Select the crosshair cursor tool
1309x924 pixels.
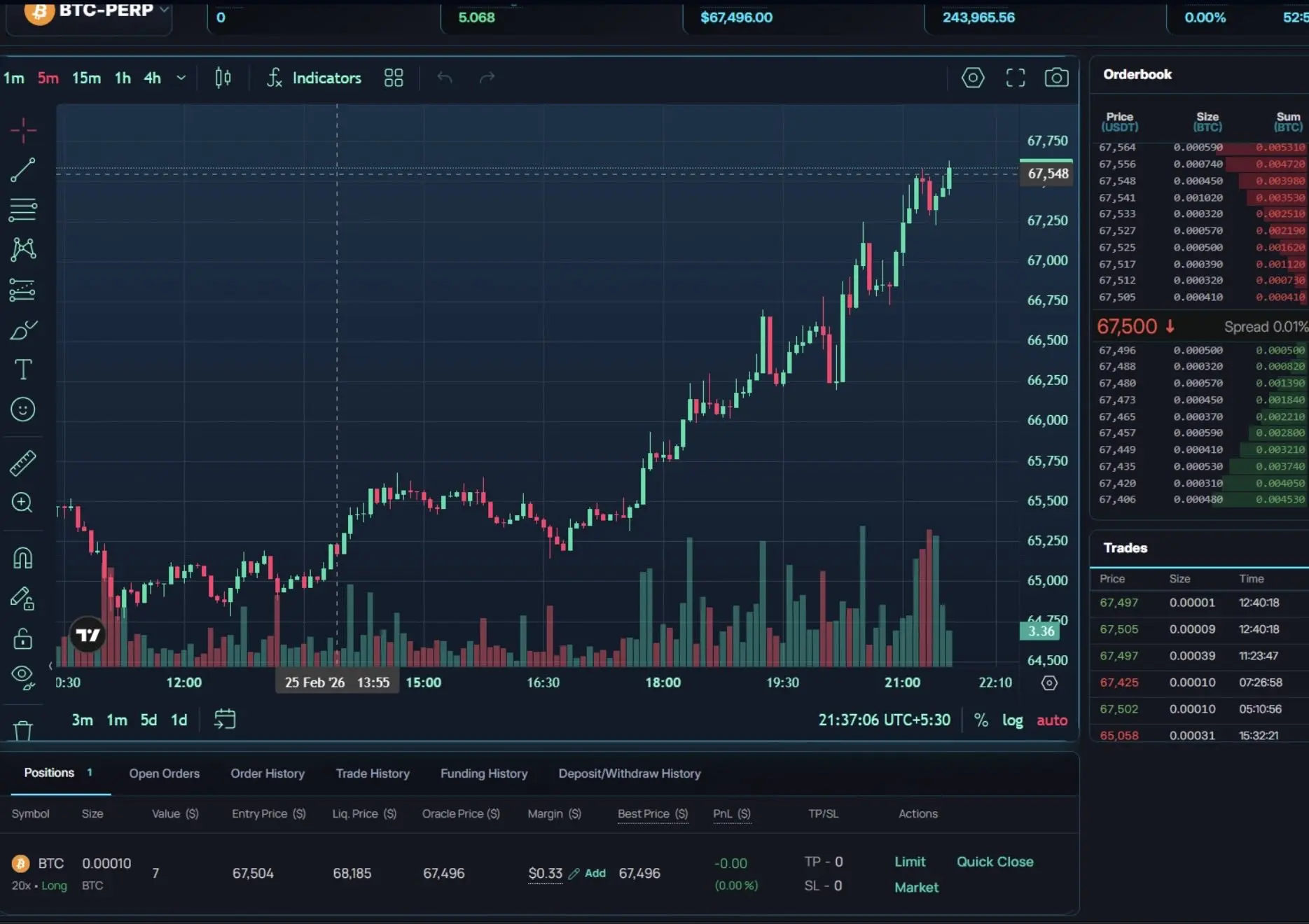point(23,129)
